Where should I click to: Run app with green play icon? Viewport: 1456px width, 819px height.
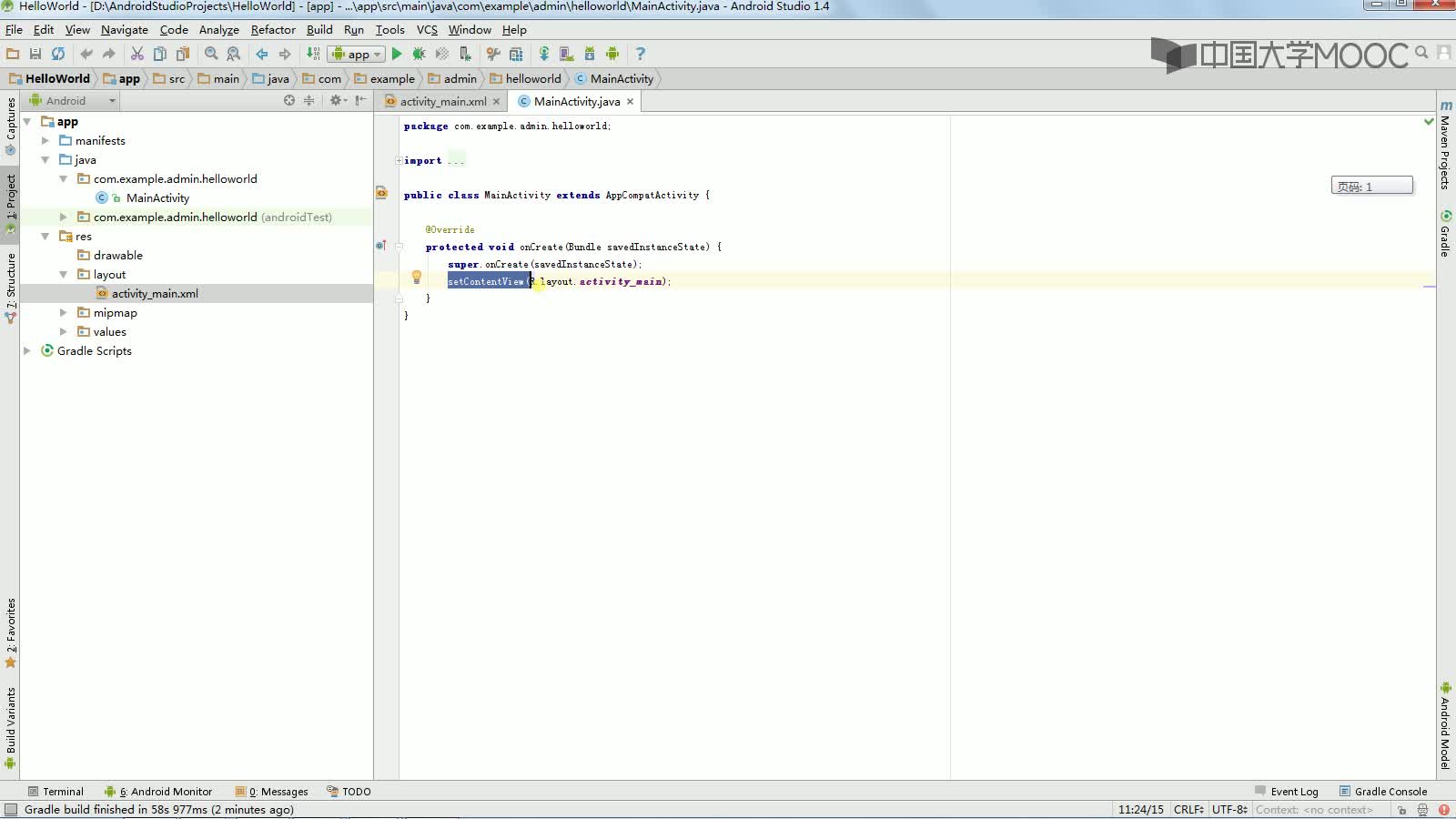tap(397, 54)
